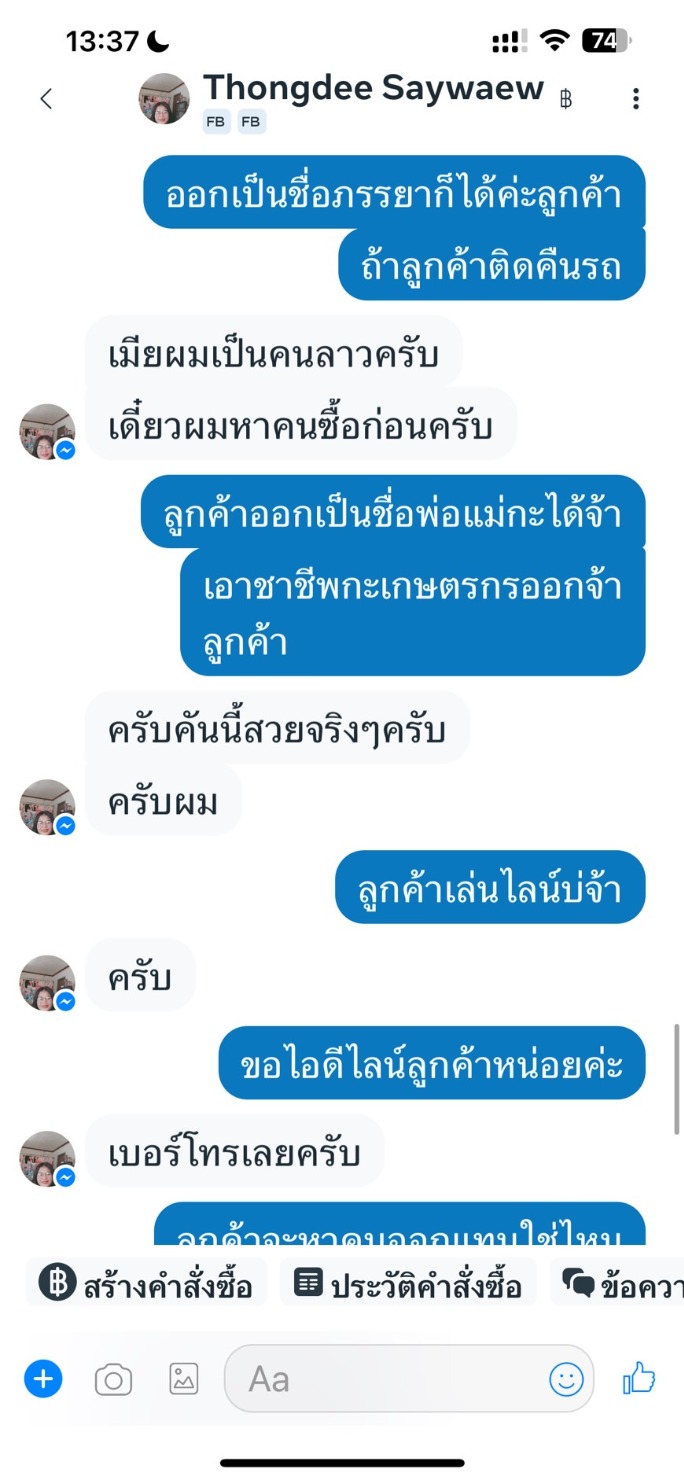Open the photo gallery icon
The width and height of the screenshot is (684, 1480).
(x=183, y=1379)
